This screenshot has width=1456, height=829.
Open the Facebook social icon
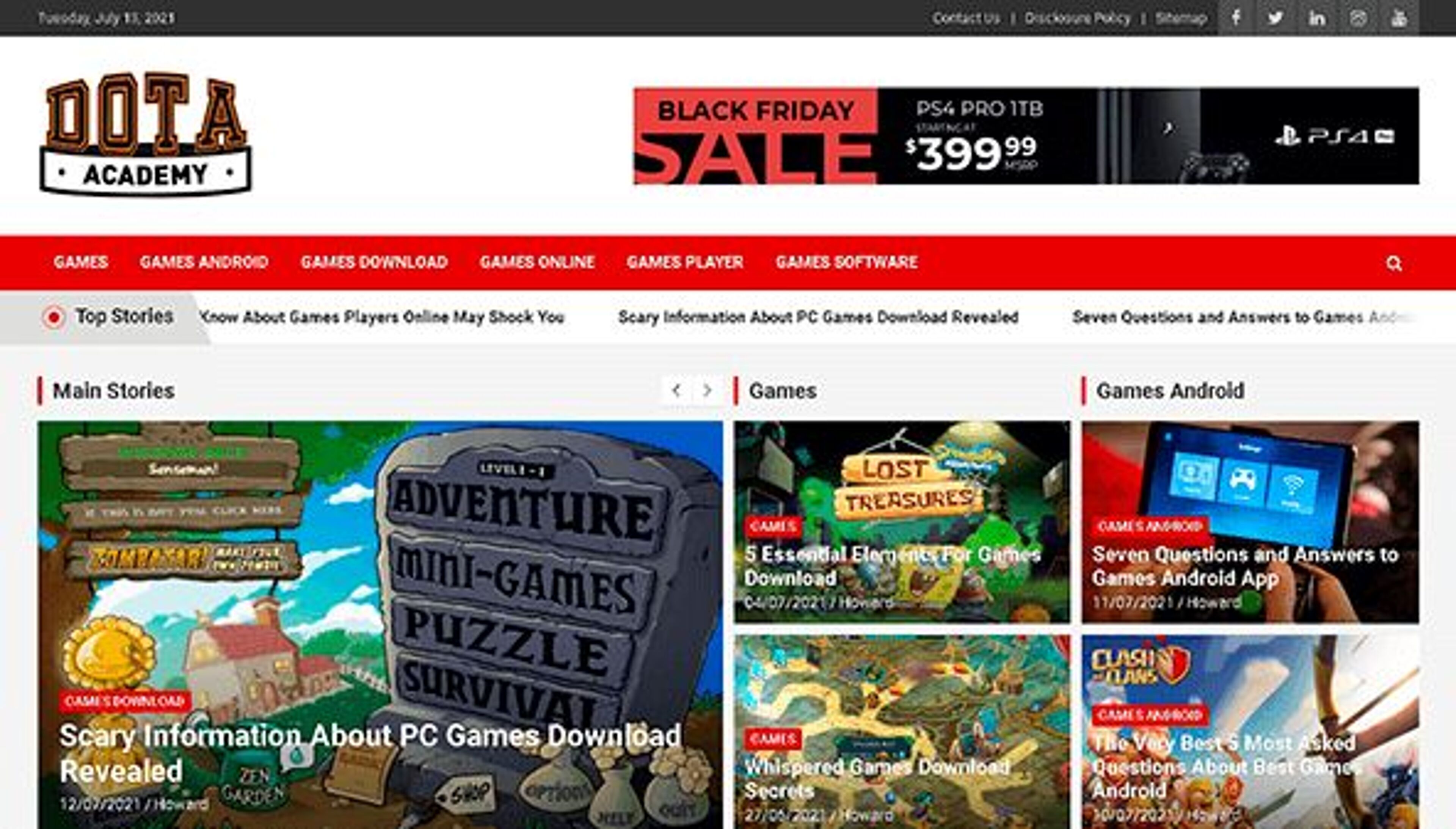(1236, 18)
